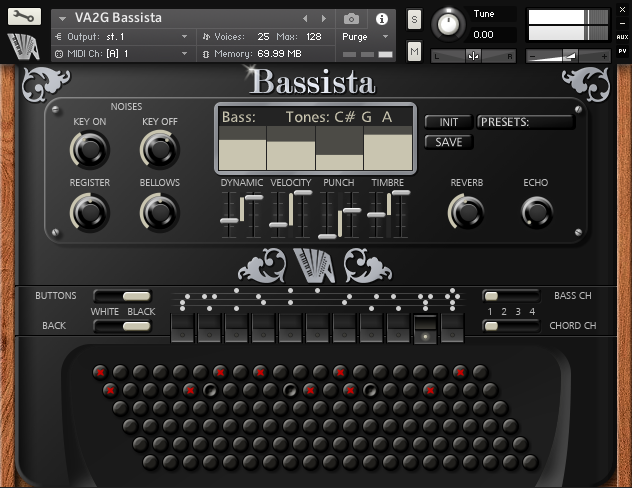Open the Purge dropdown menu
The image size is (632, 488).
tap(364, 36)
